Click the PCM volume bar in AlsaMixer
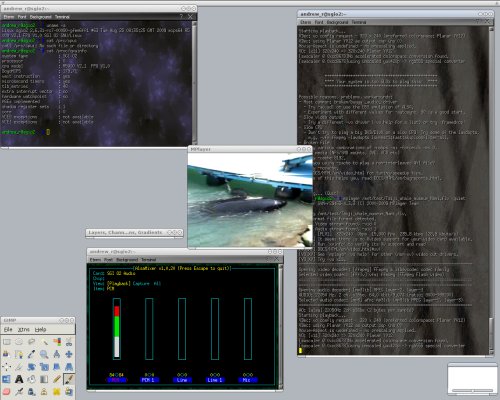Image resolution: width=500 pixels, height=400 pixels. click(x=117, y=329)
